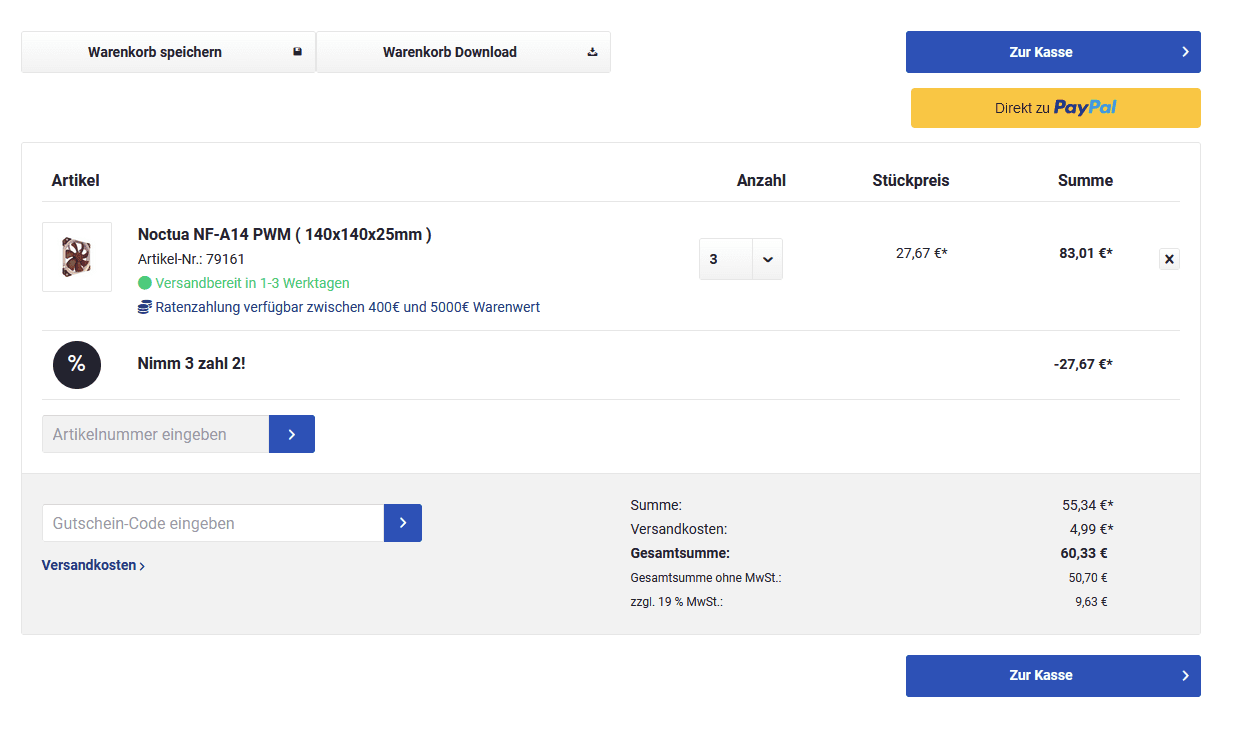Viewport: 1238px width, 740px height.
Task: Click the top Zur Kasse button
Action: [x=1053, y=52]
